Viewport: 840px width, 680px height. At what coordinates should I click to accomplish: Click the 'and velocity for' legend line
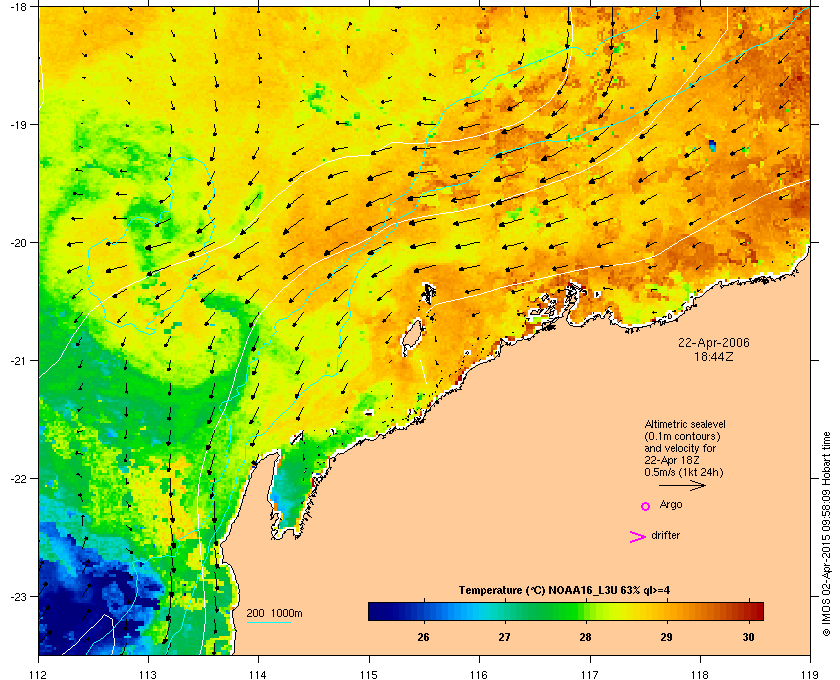pos(680,448)
